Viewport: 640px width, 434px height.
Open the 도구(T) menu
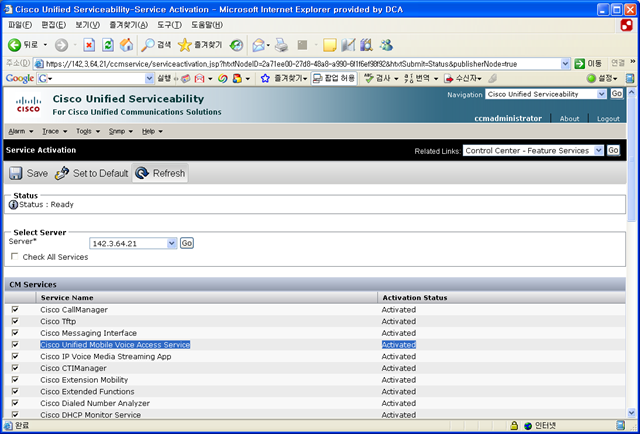point(169,25)
